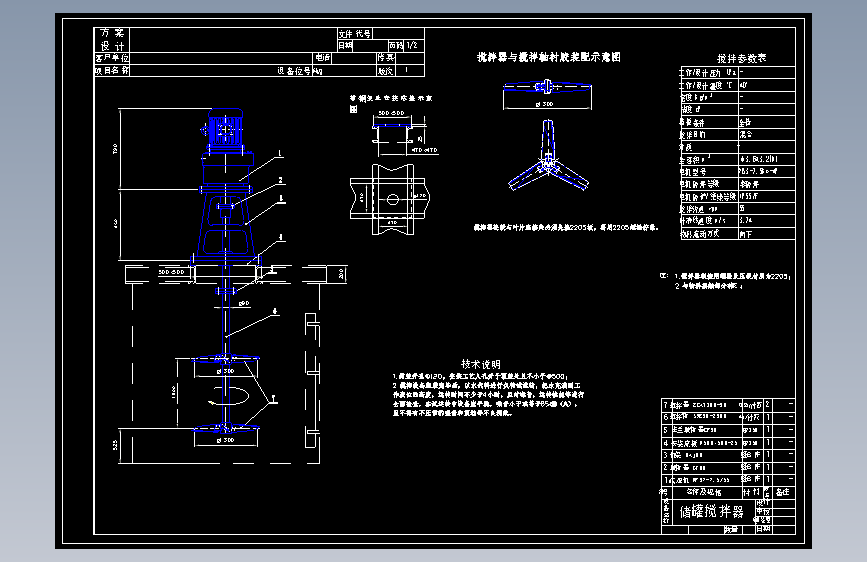Click the '备注' column header

[x=782, y=492]
